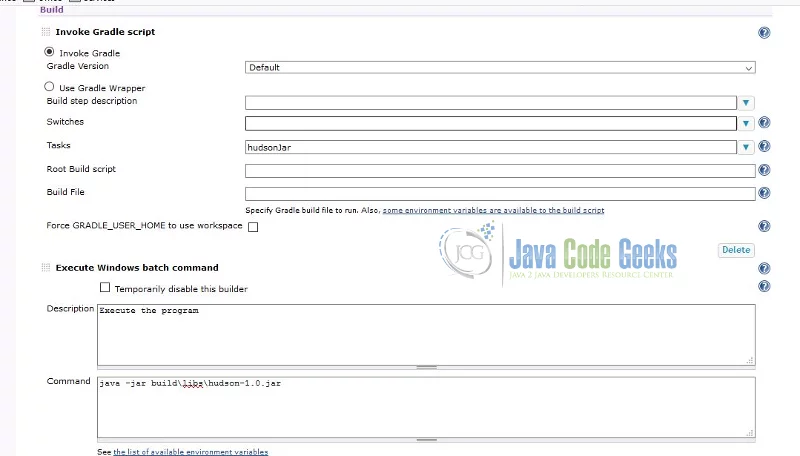Open help icon for Build File field

764,193
